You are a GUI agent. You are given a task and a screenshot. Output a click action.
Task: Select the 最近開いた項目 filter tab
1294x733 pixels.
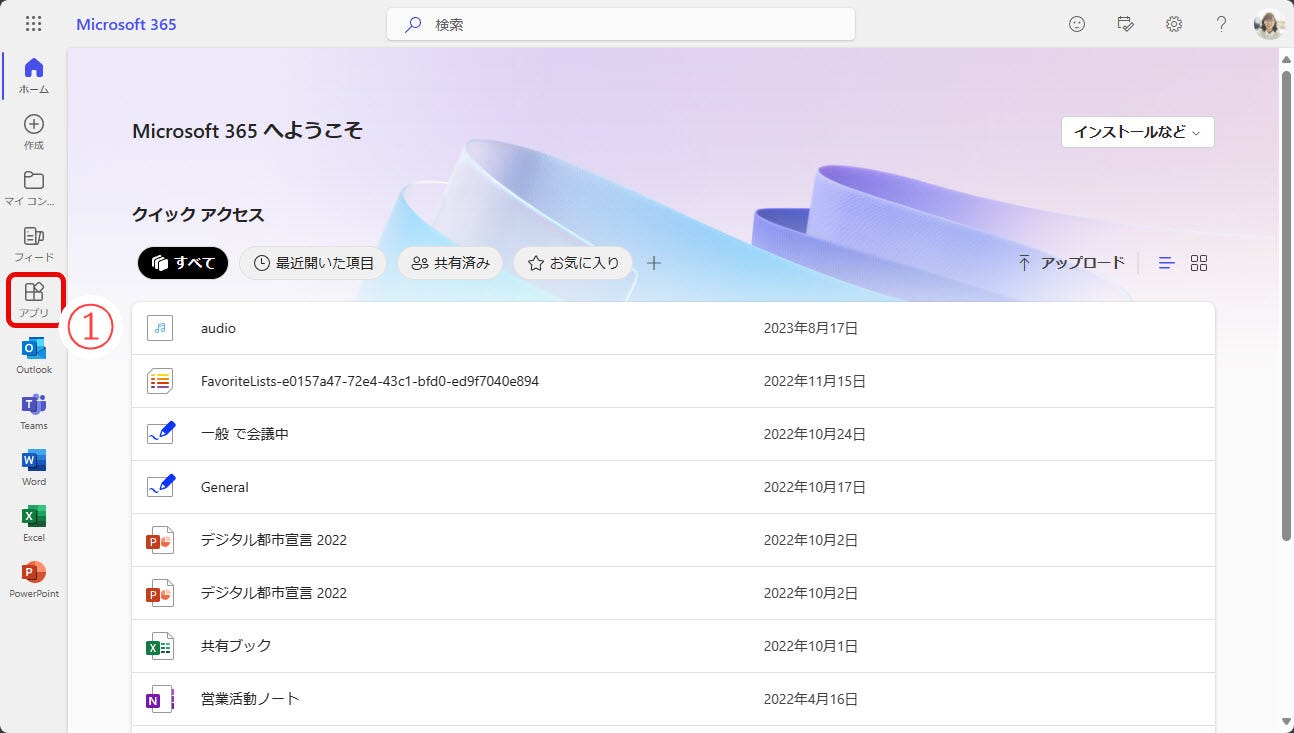click(313, 263)
